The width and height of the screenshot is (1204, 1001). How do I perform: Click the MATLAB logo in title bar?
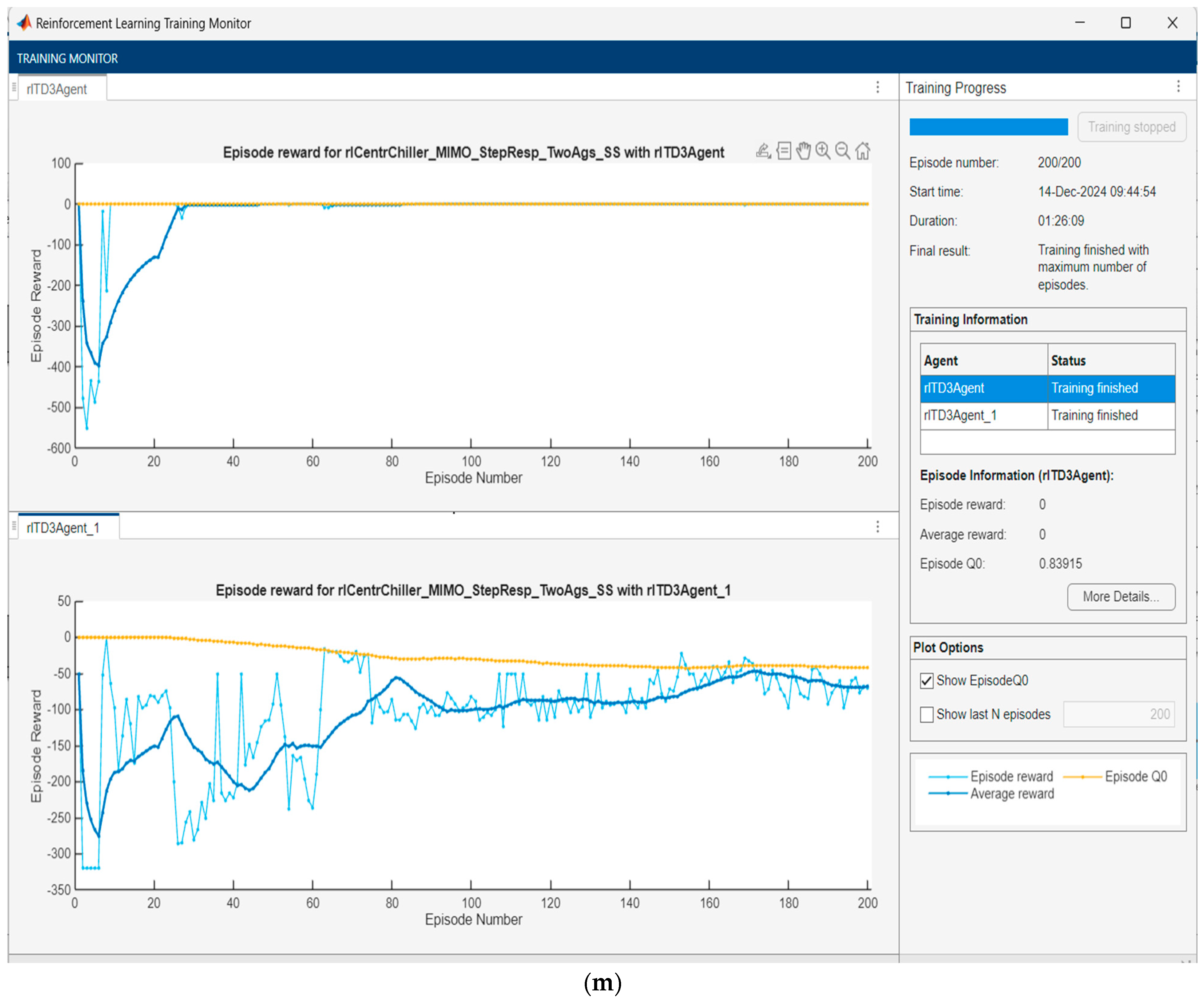(x=24, y=23)
